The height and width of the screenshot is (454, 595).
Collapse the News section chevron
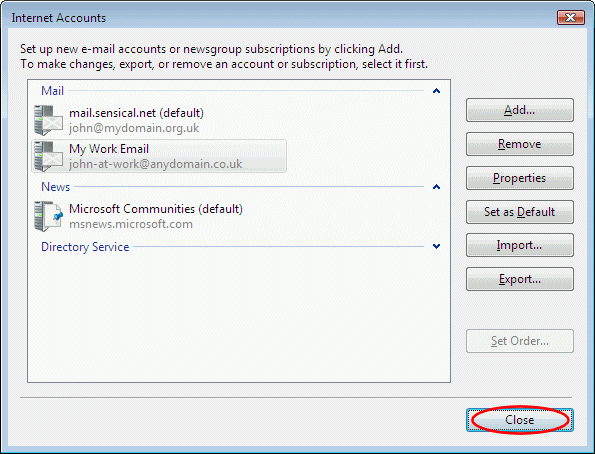pyautogui.click(x=436, y=187)
